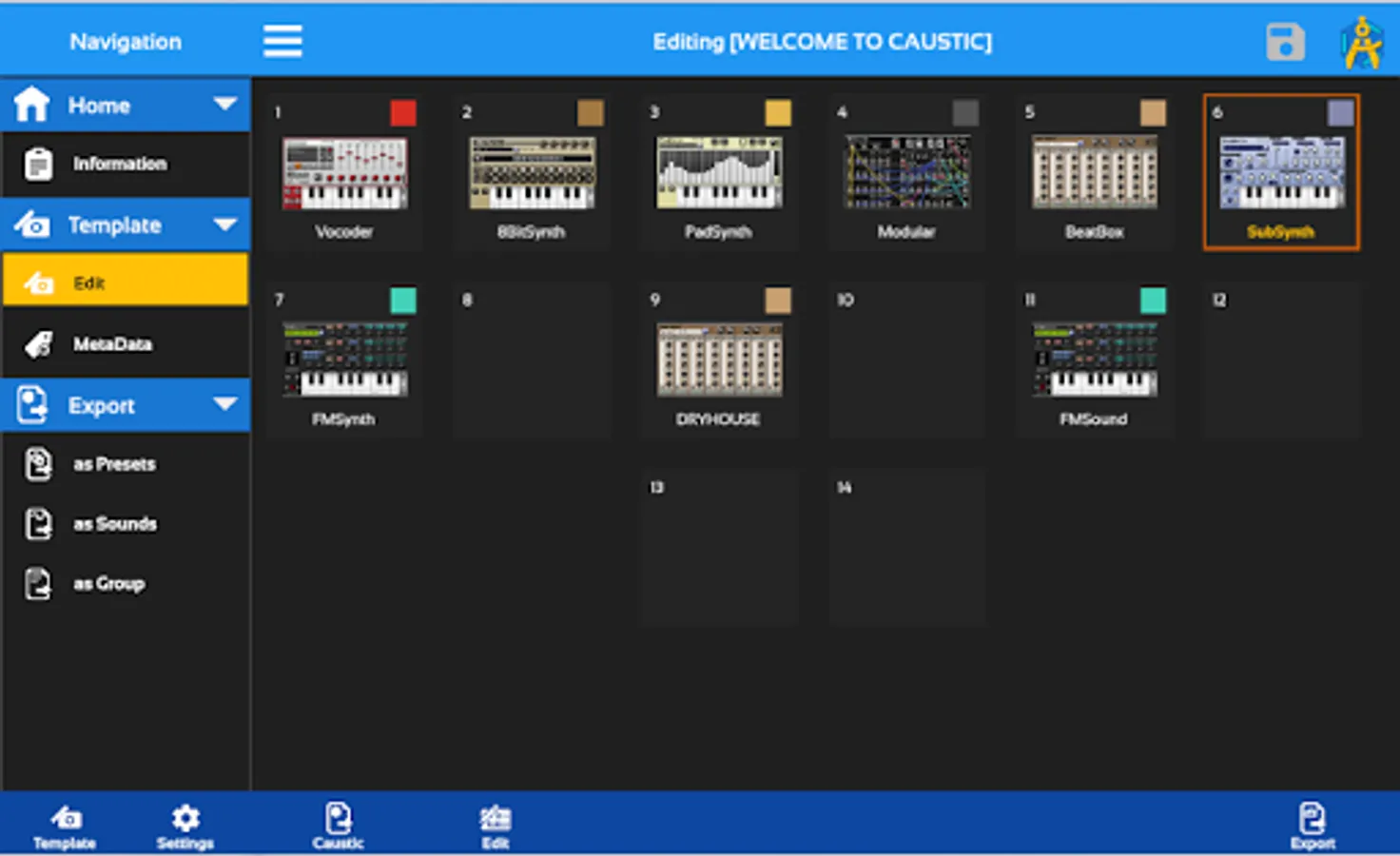Screen dimensions: 1400x856
Task: Click Template button in bottom bar
Action: point(65,827)
